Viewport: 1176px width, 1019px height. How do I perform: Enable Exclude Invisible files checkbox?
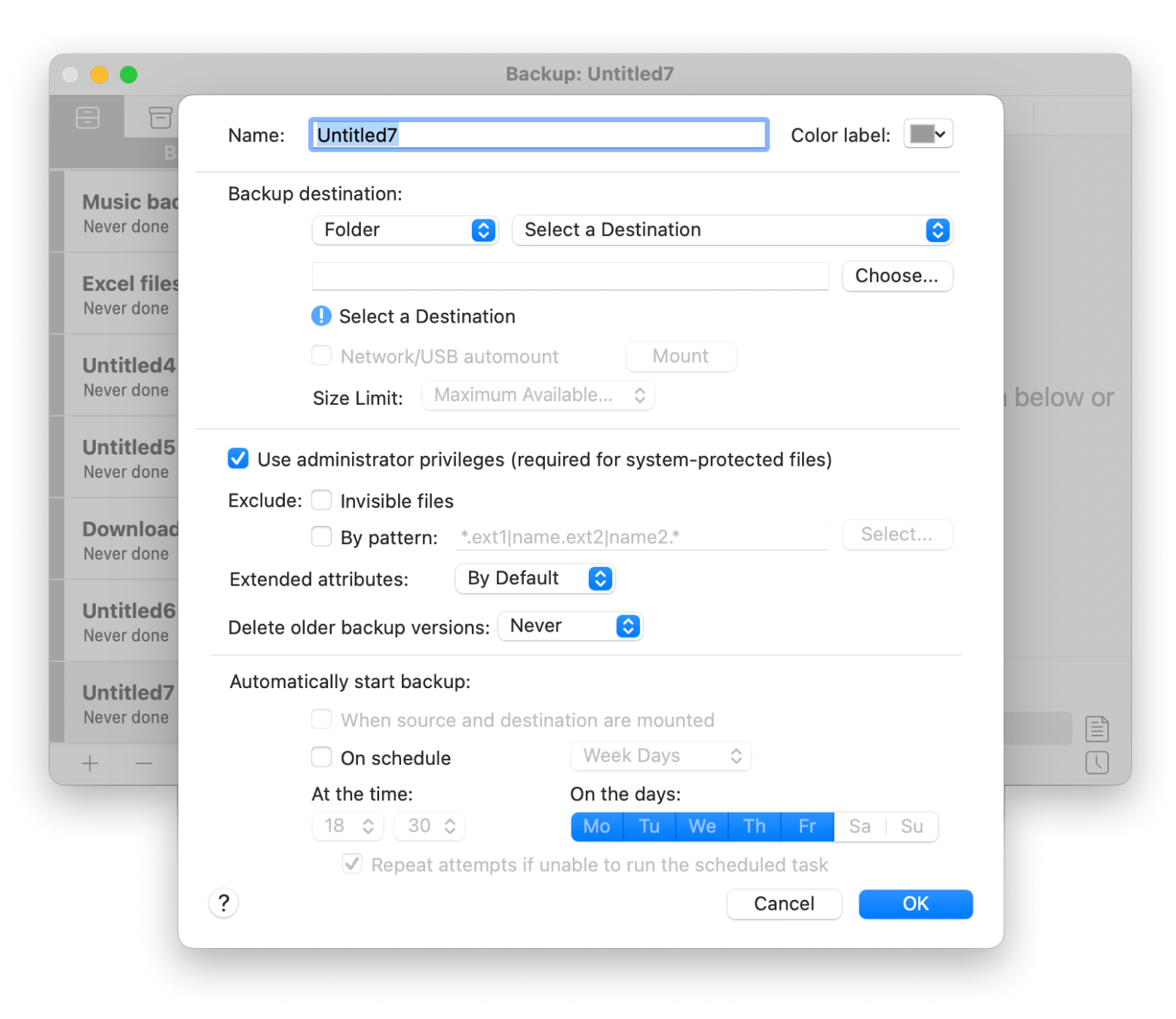pyautogui.click(x=322, y=500)
